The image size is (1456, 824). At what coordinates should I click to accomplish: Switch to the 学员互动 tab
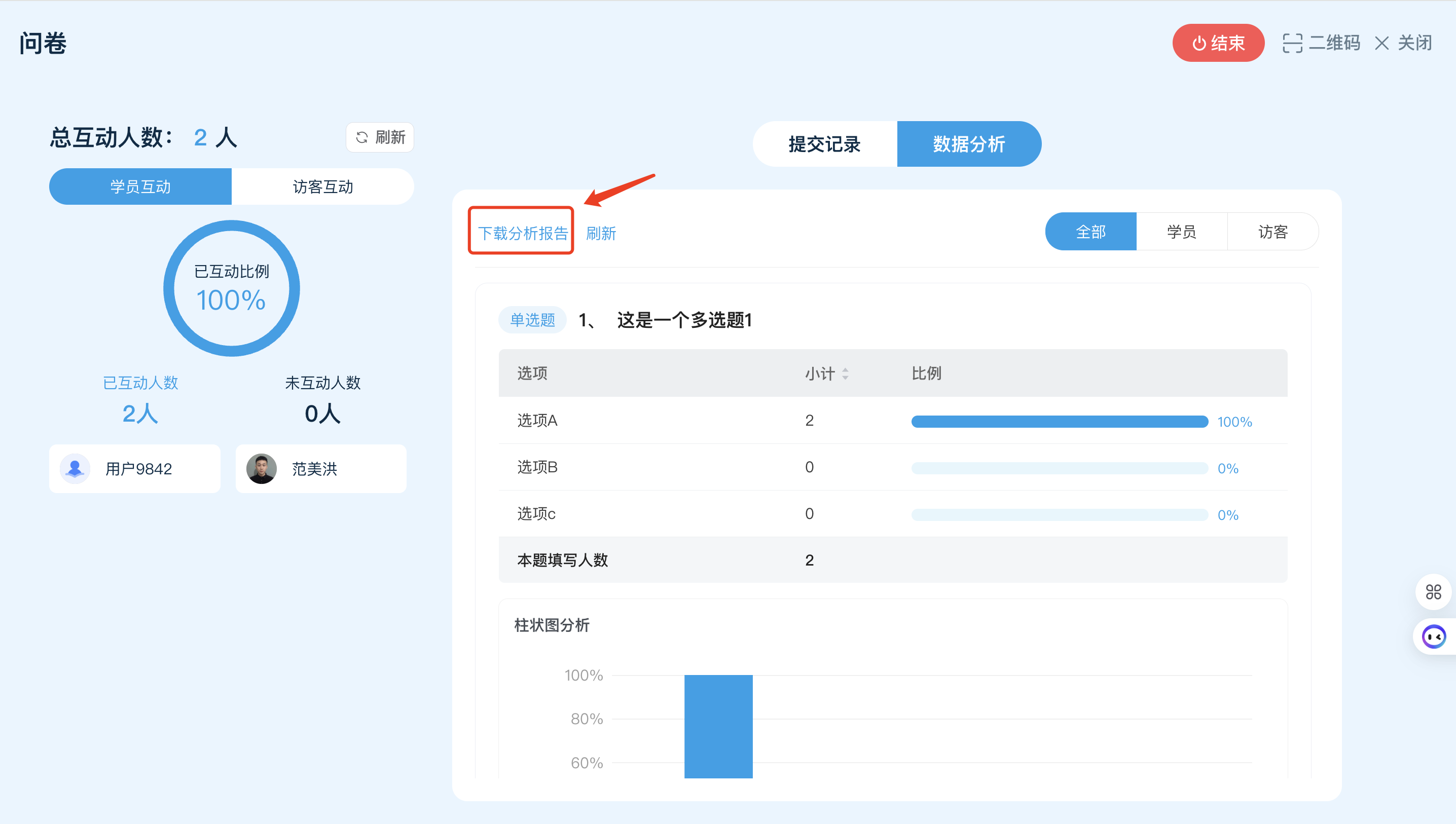[140, 186]
